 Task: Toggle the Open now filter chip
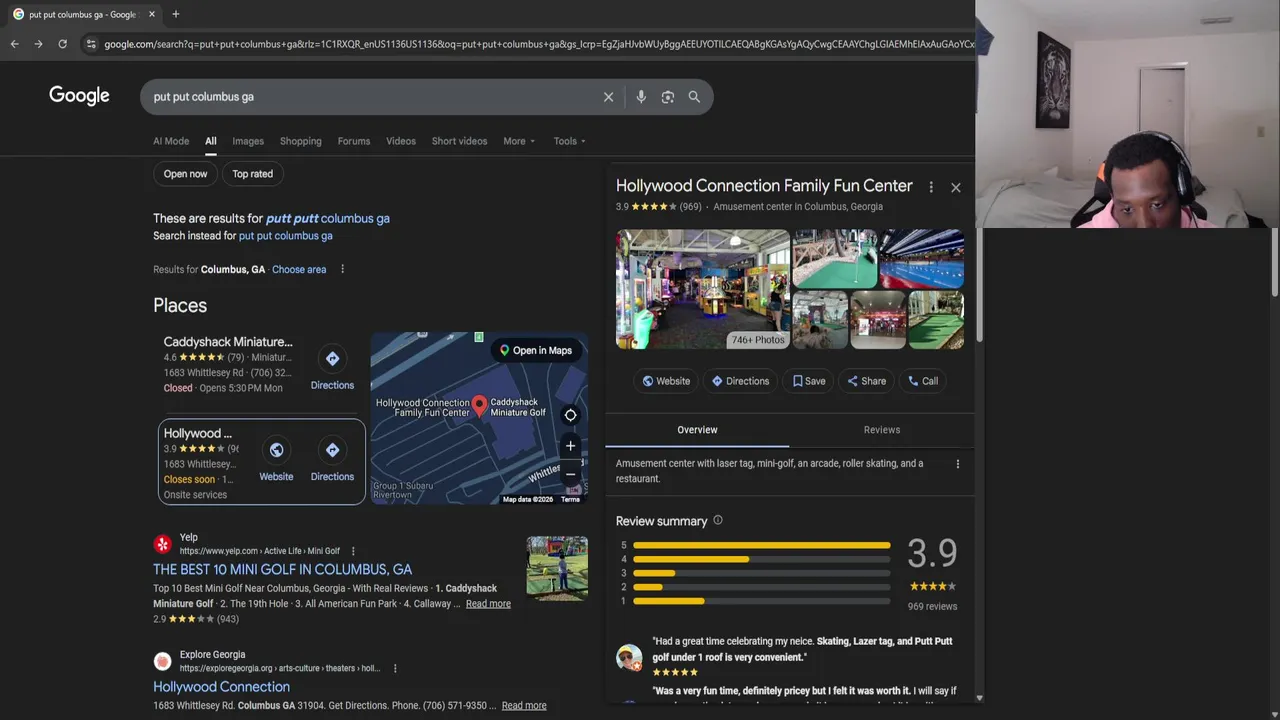click(x=185, y=174)
